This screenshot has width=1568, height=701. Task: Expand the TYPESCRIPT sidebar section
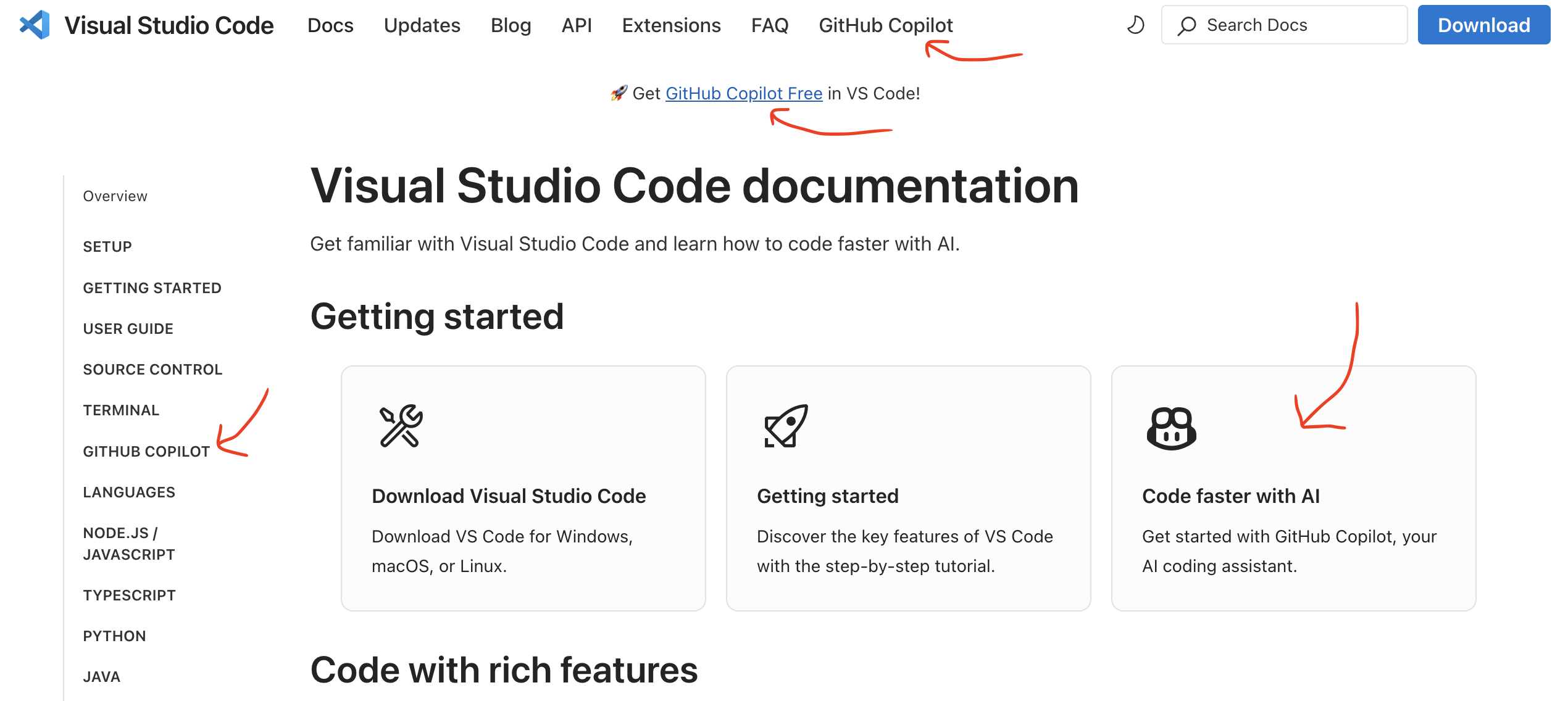(129, 595)
